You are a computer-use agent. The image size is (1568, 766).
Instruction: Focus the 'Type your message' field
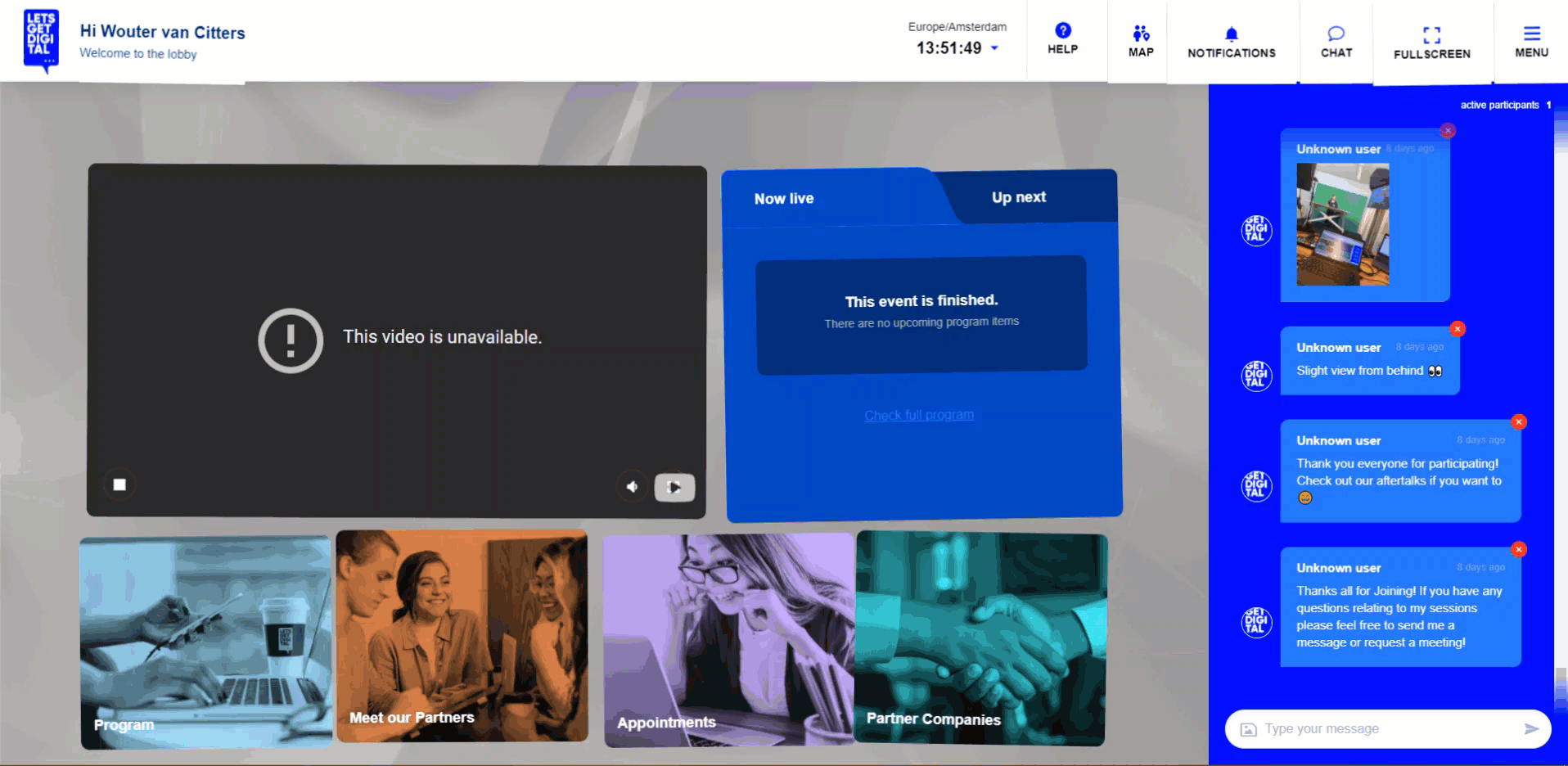click(1388, 728)
